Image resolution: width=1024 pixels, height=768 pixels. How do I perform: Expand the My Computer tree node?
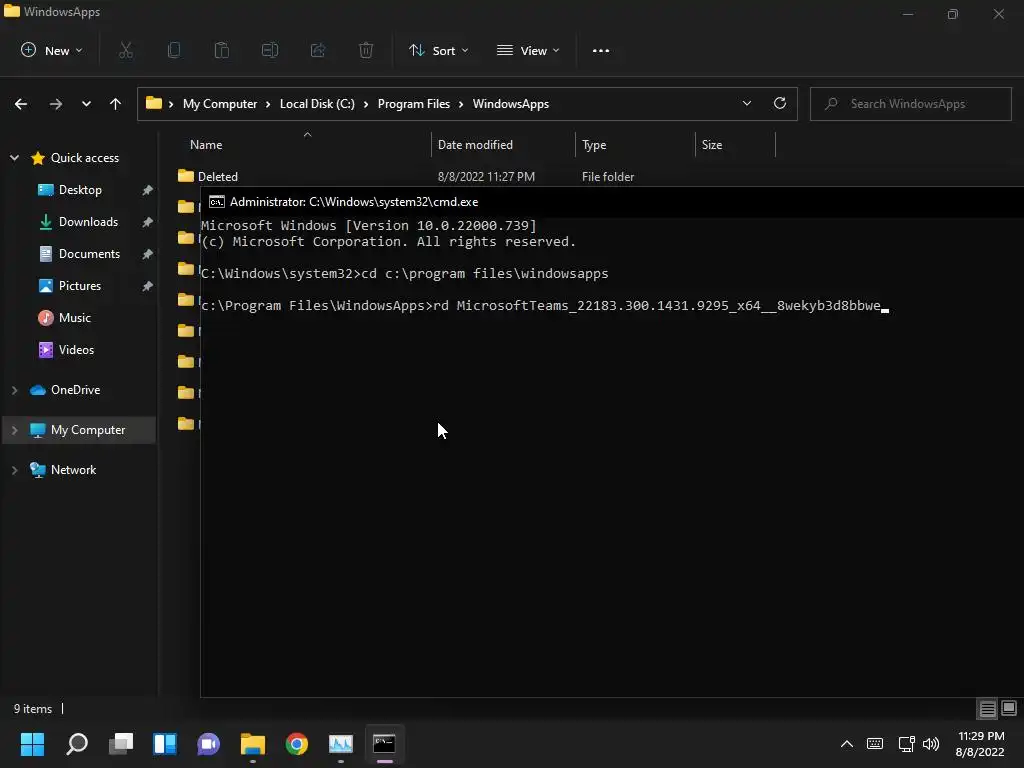[14, 430]
